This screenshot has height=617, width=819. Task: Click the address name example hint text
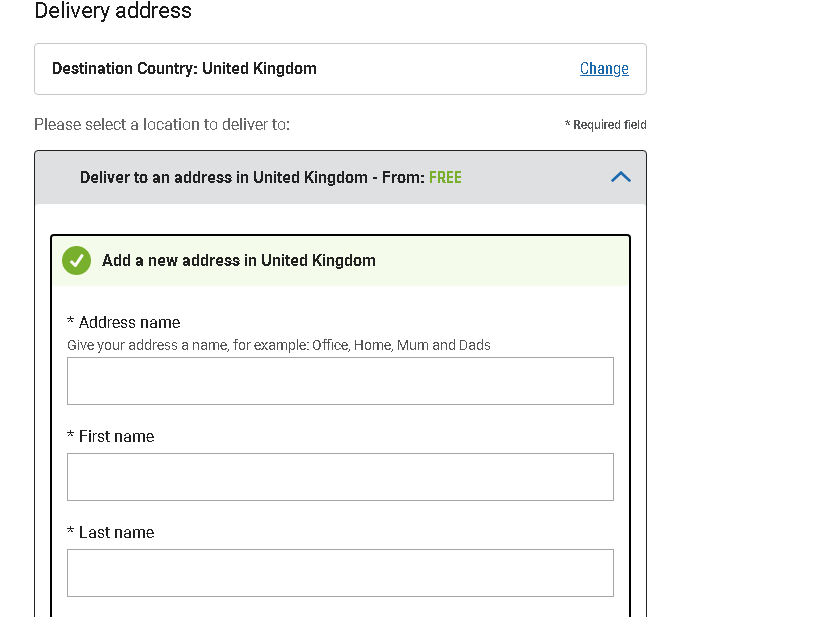click(x=278, y=345)
